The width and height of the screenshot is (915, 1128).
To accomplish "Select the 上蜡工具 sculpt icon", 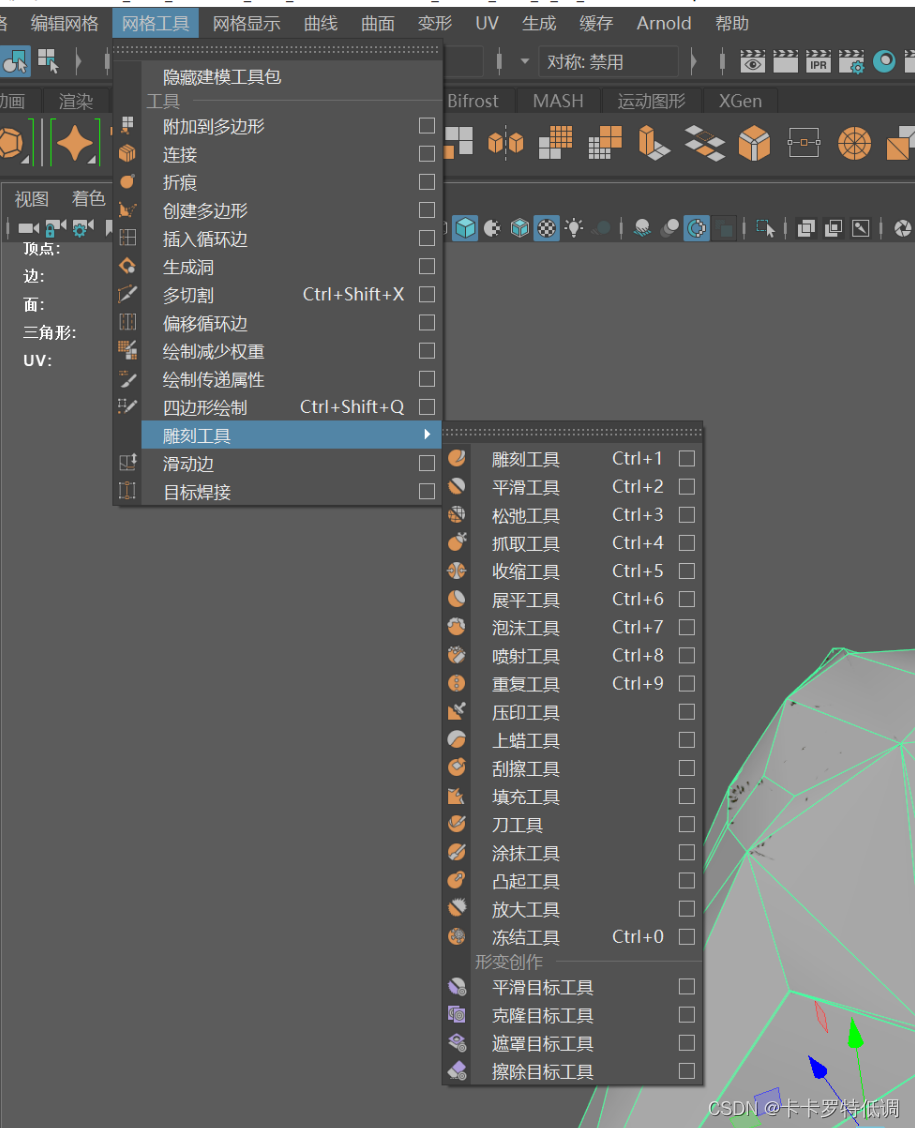I will [457, 740].
